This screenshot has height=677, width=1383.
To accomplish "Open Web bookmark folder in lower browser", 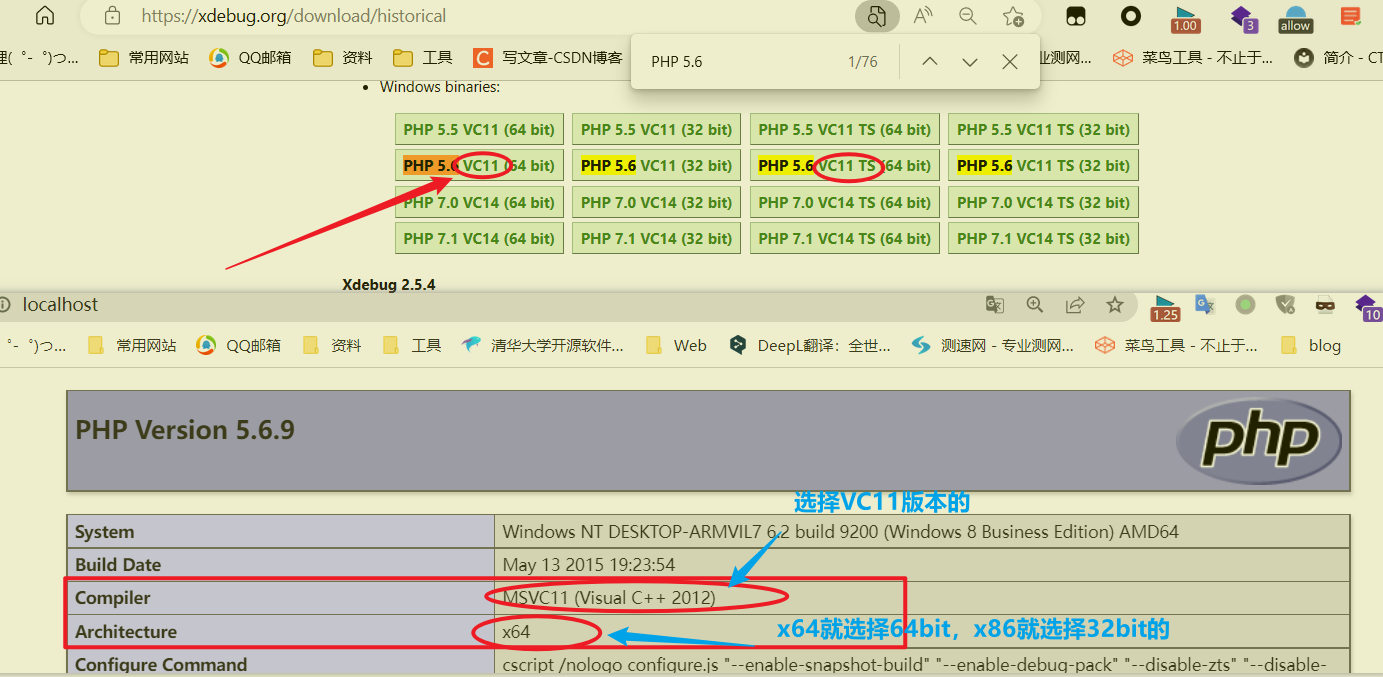I will pos(677,345).
